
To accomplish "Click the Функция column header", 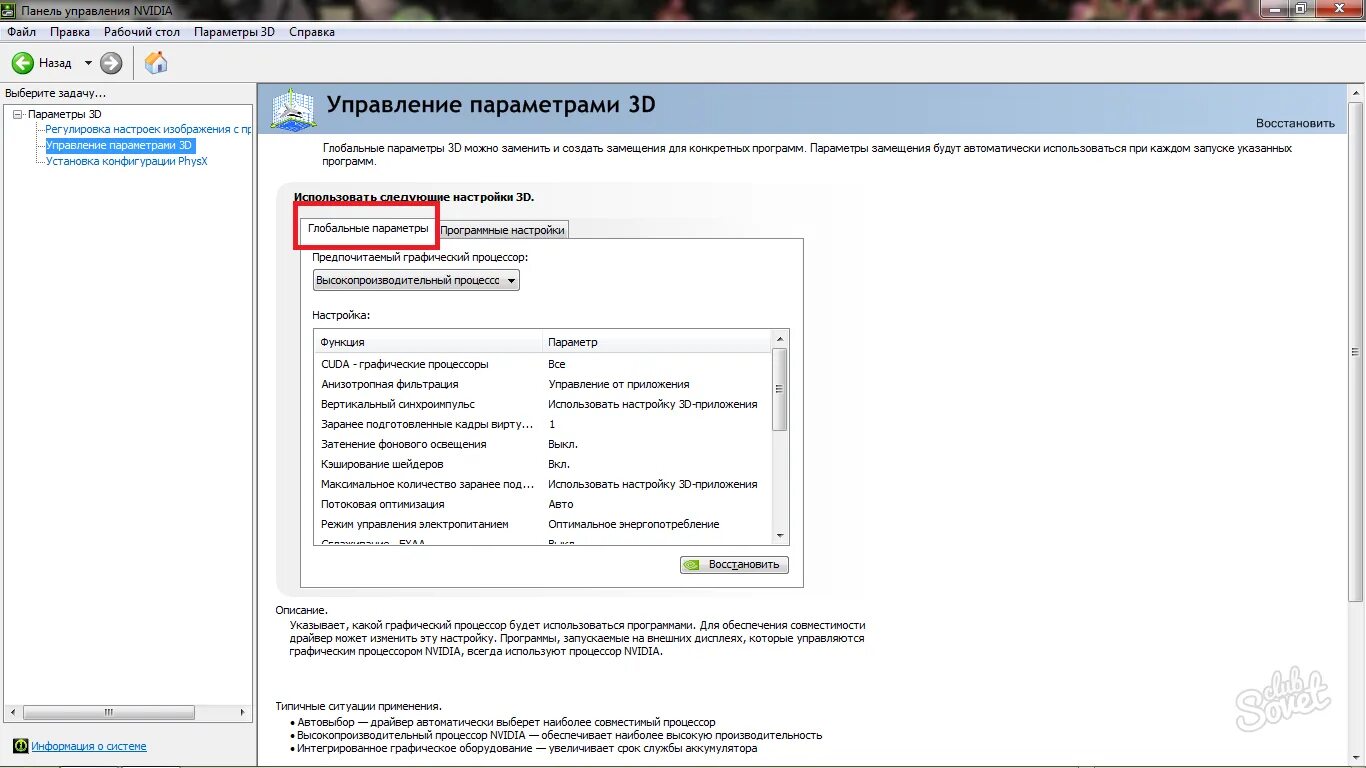I will 428,342.
